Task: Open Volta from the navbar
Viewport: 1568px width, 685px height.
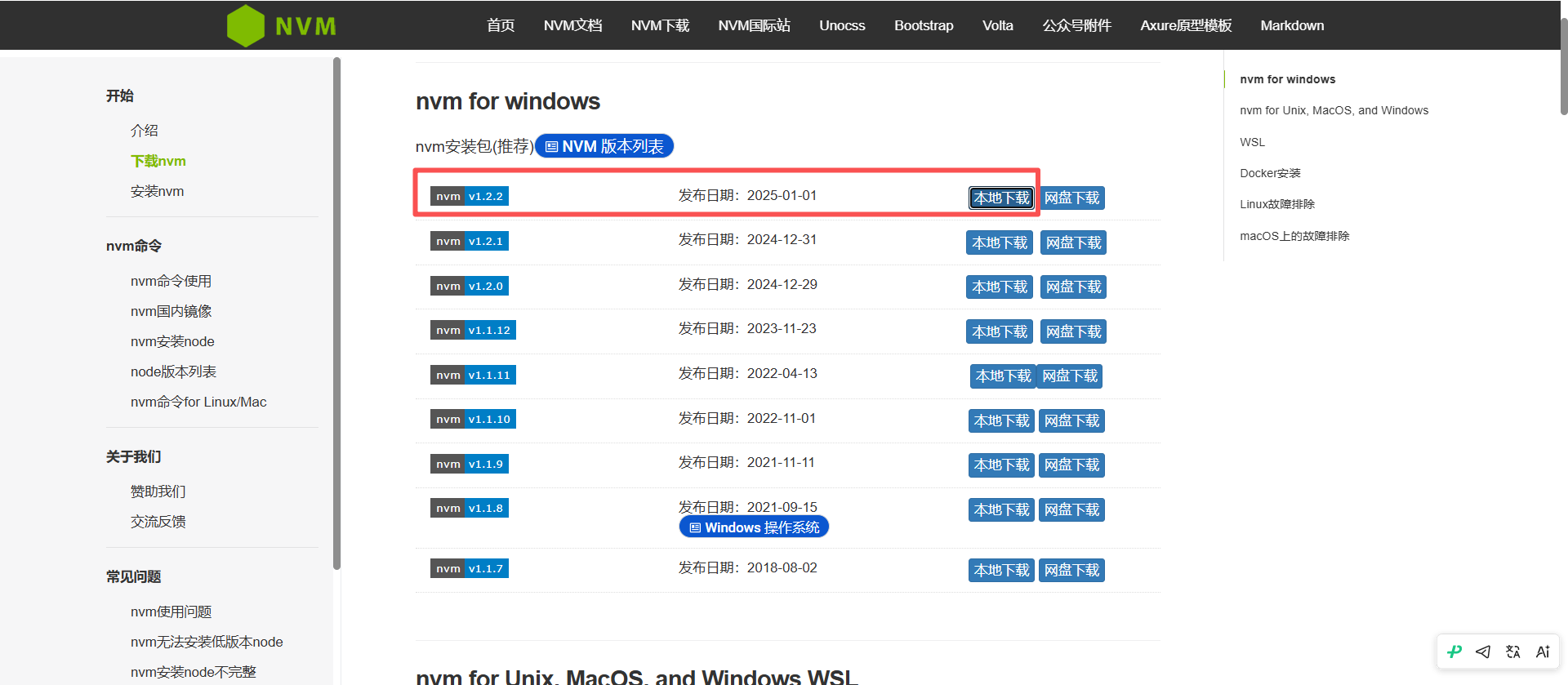Action: click(x=998, y=25)
